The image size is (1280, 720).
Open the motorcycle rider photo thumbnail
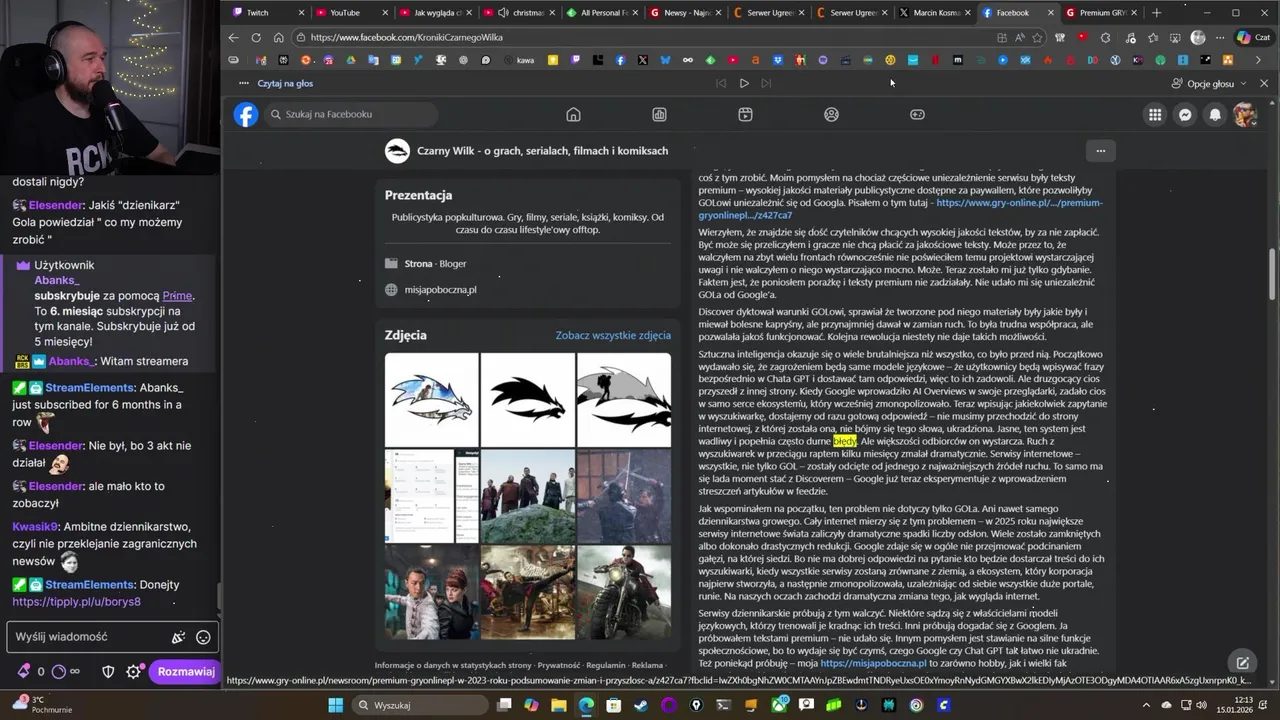point(623,592)
